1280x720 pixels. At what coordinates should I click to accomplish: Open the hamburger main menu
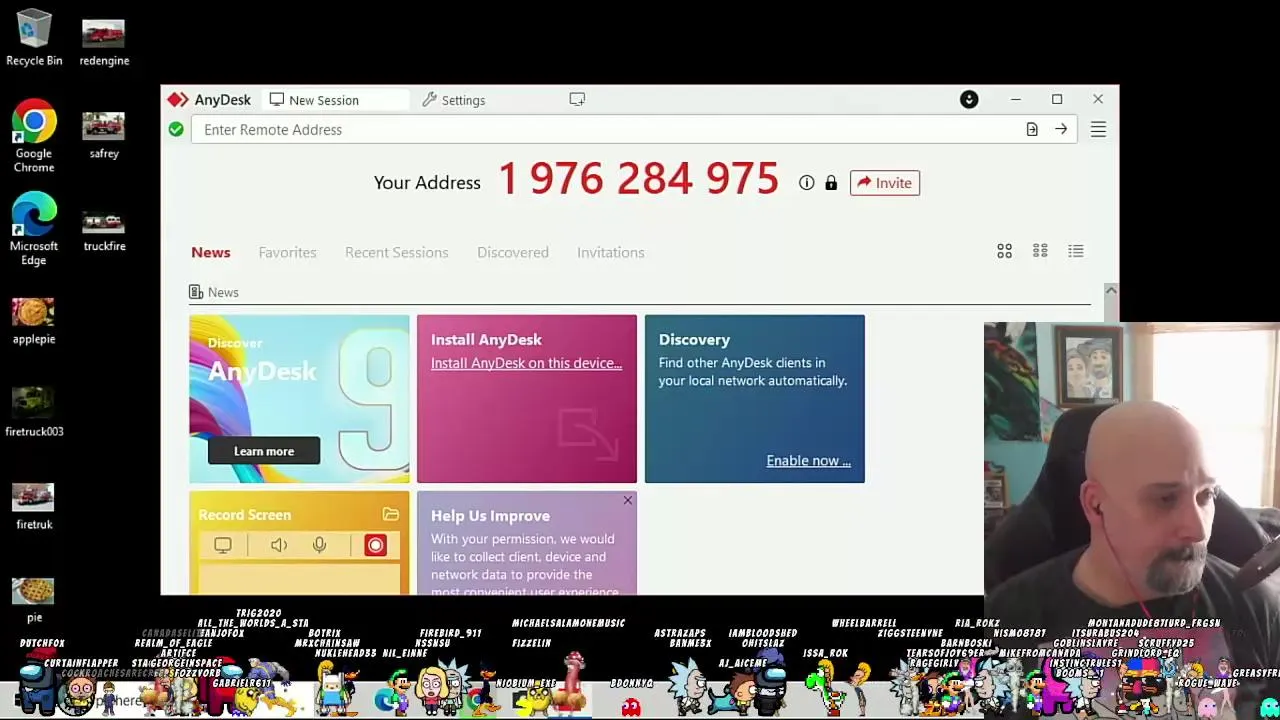[x=1098, y=129]
